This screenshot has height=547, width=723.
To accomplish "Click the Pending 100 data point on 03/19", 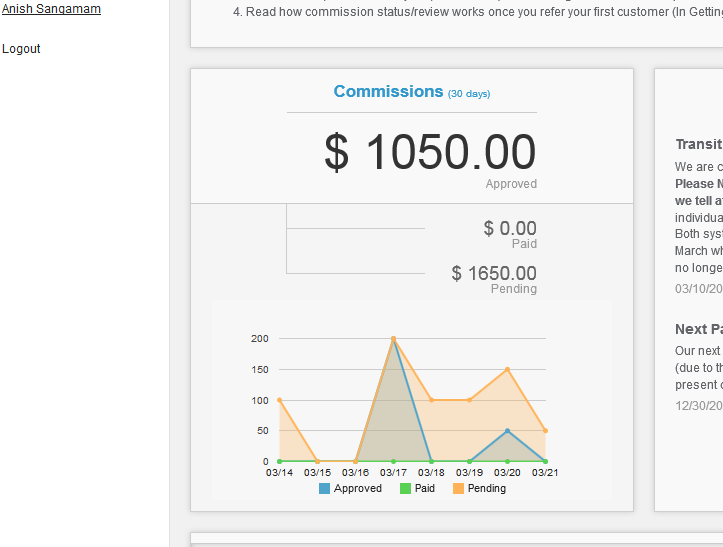I will 469,400.
